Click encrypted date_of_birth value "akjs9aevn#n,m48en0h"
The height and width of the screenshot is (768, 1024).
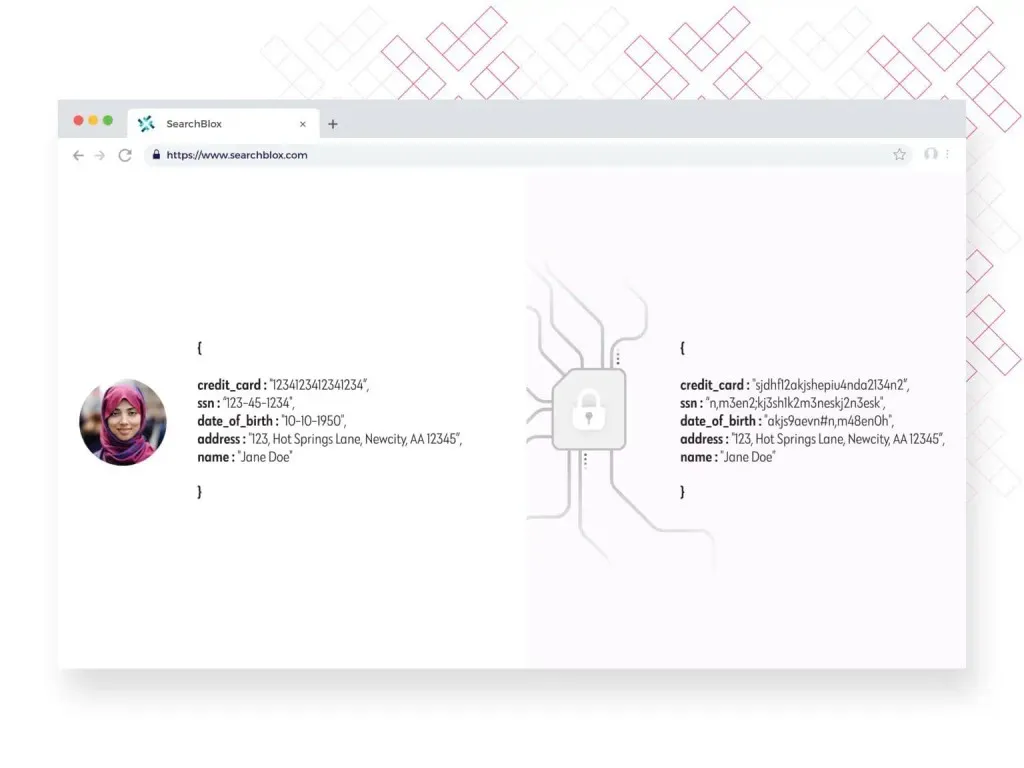[829, 421]
